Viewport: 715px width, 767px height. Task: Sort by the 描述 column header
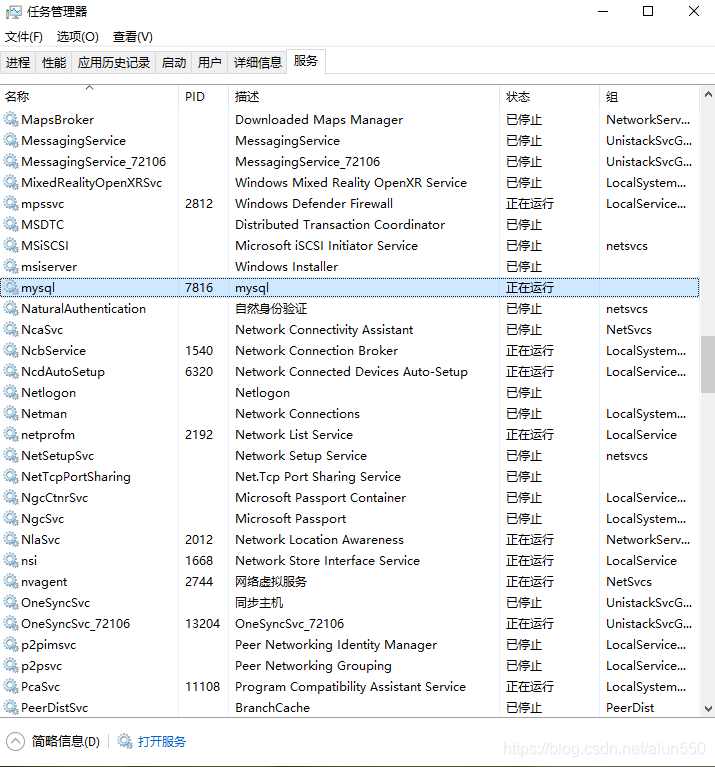coord(364,96)
